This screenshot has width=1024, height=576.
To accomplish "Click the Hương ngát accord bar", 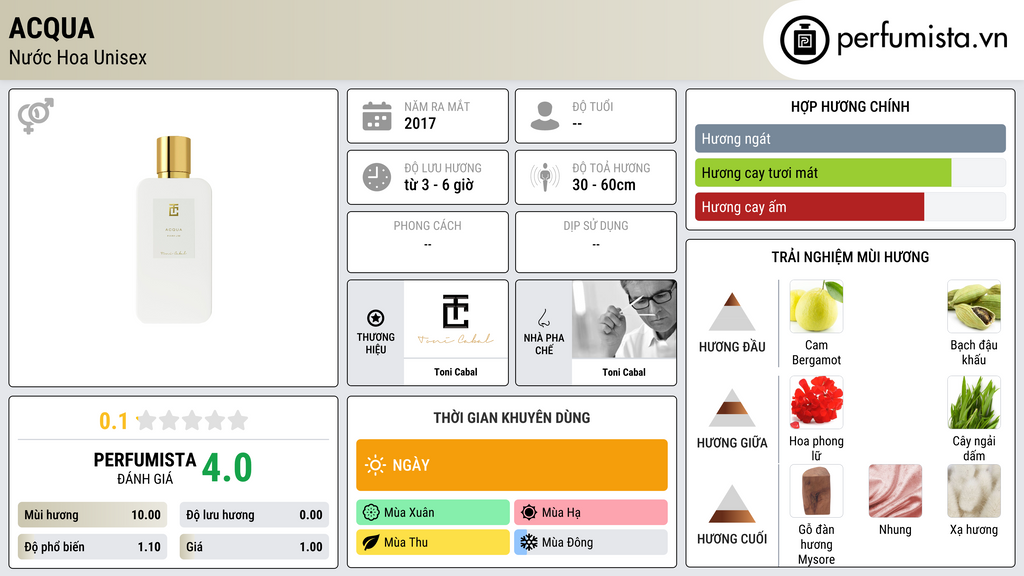I will pyautogui.click(x=850, y=138).
